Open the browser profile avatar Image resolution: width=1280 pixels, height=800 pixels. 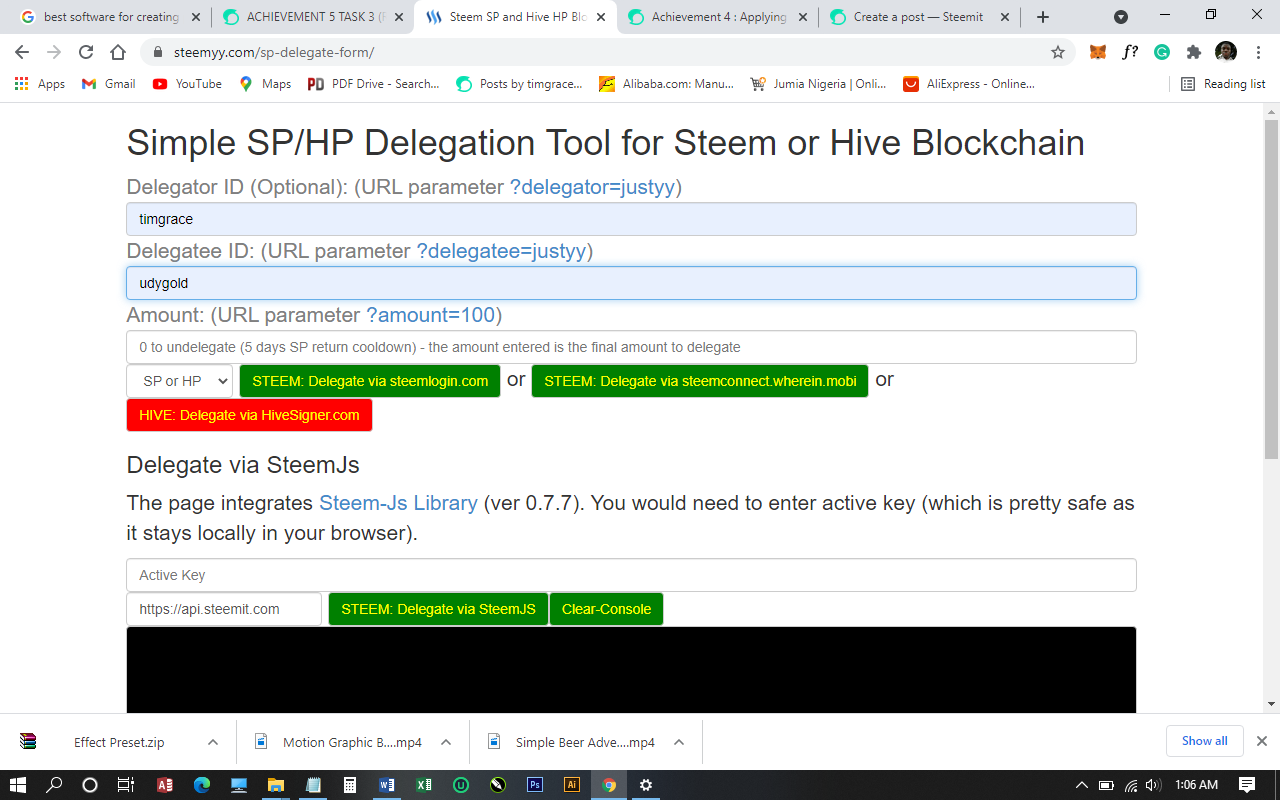point(1225,51)
